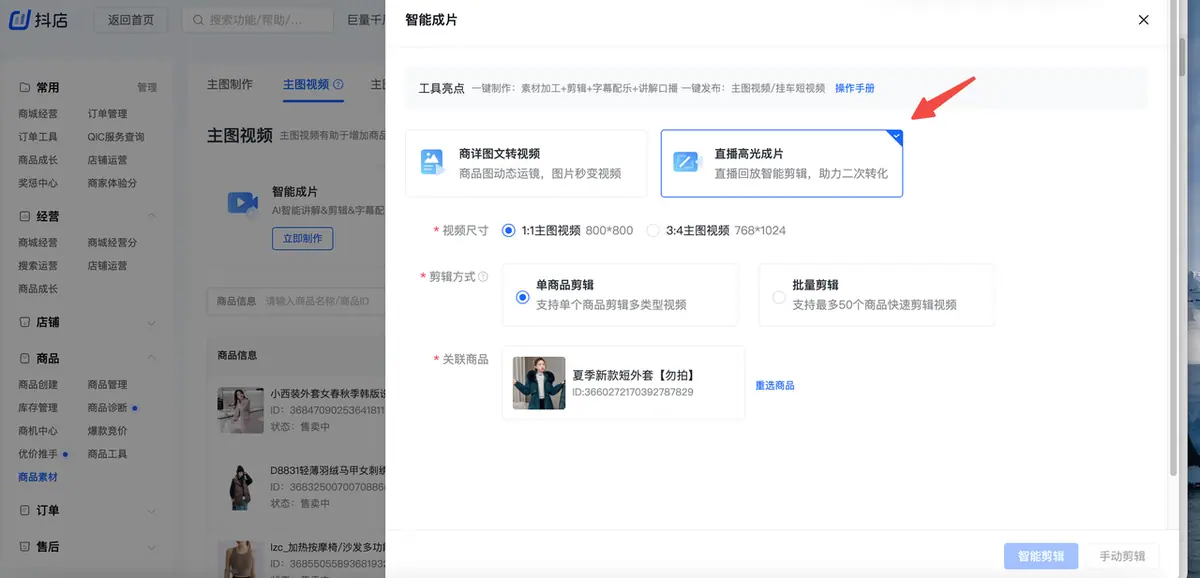The height and width of the screenshot is (578, 1200).
Task: Expand the 店铺 sidebar section
Action: 152,323
